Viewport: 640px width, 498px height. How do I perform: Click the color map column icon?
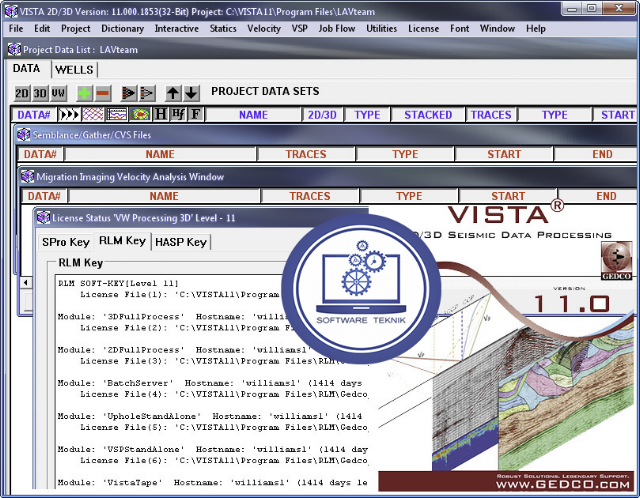(140, 115)
